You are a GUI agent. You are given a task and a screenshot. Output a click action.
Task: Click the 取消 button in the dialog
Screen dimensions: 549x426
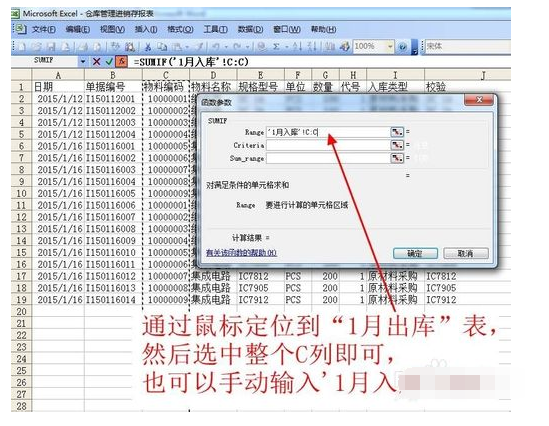click(466, 253)
